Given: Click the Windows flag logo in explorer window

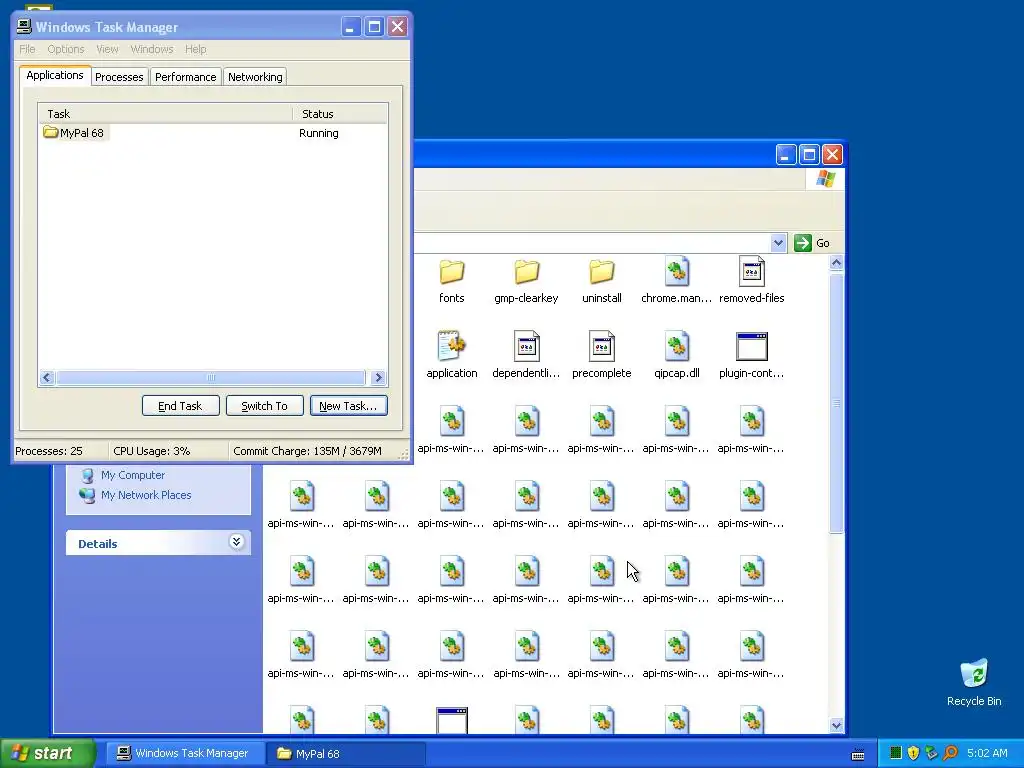Looking at the screenshot, I should [825, 179].
